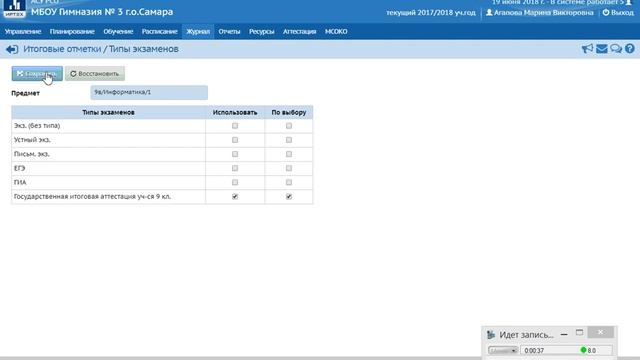Open the Управление menu
This screenshot has height=360, width=640.
click(x=23, y=31)
